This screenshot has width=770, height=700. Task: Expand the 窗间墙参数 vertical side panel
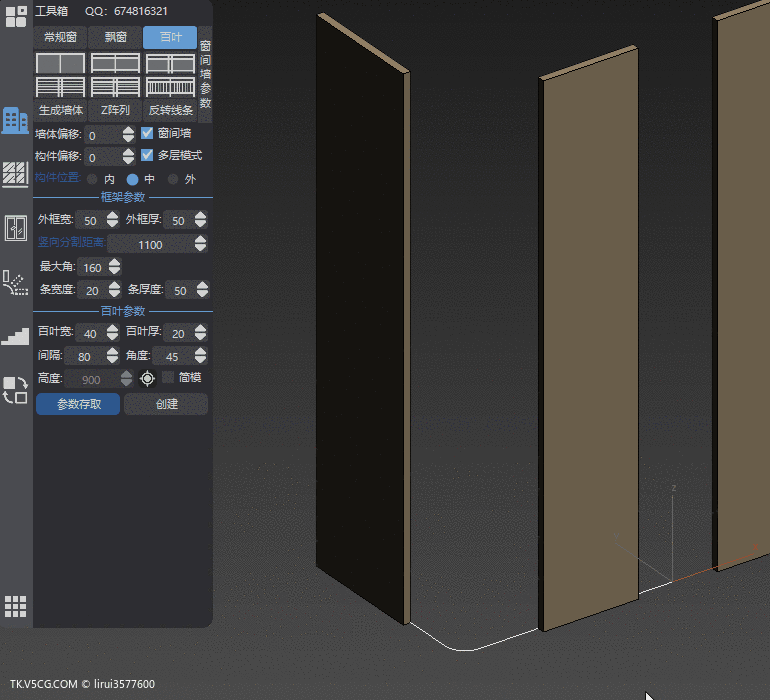pos(205,75)
